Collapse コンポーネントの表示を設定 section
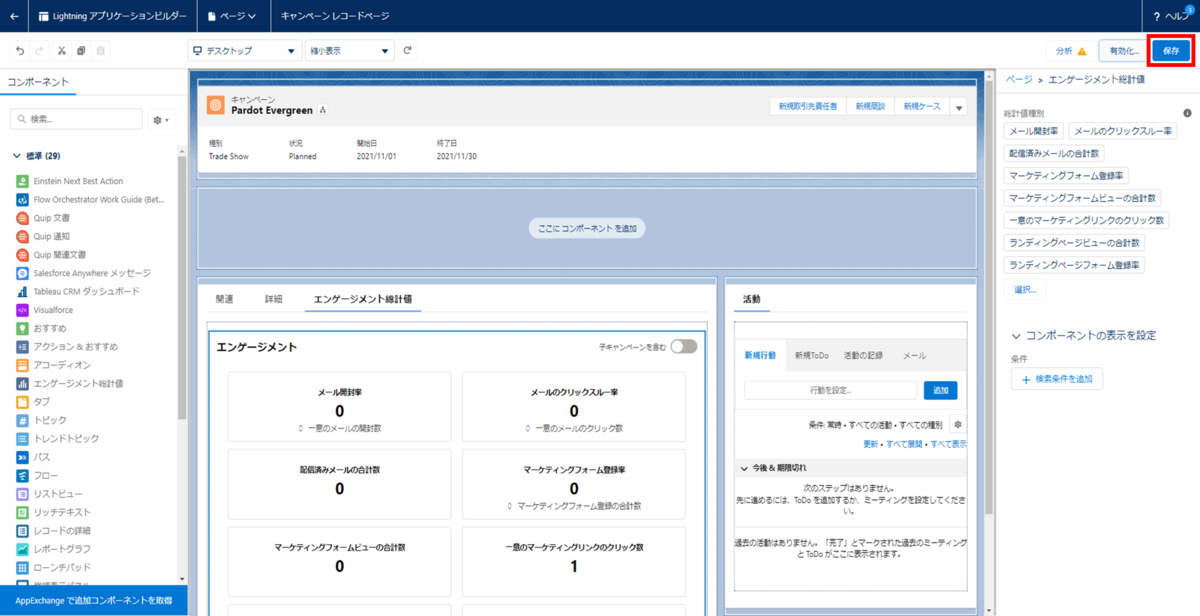This screenshot has height=616, width=1200. (1083, 336)
